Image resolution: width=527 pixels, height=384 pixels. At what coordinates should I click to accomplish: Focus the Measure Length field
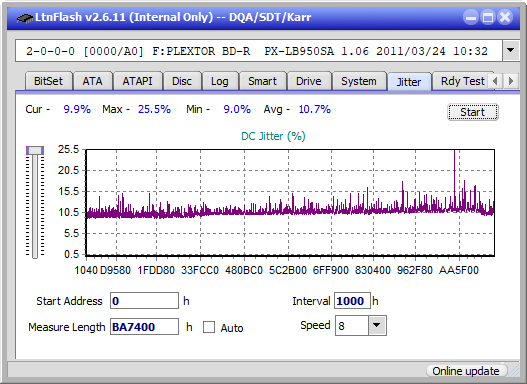click(x=145, y=327)
